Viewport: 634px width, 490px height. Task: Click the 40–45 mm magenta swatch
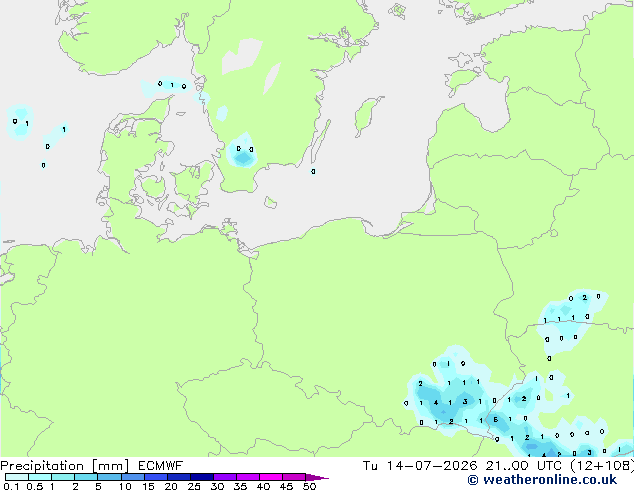(271, 477)
